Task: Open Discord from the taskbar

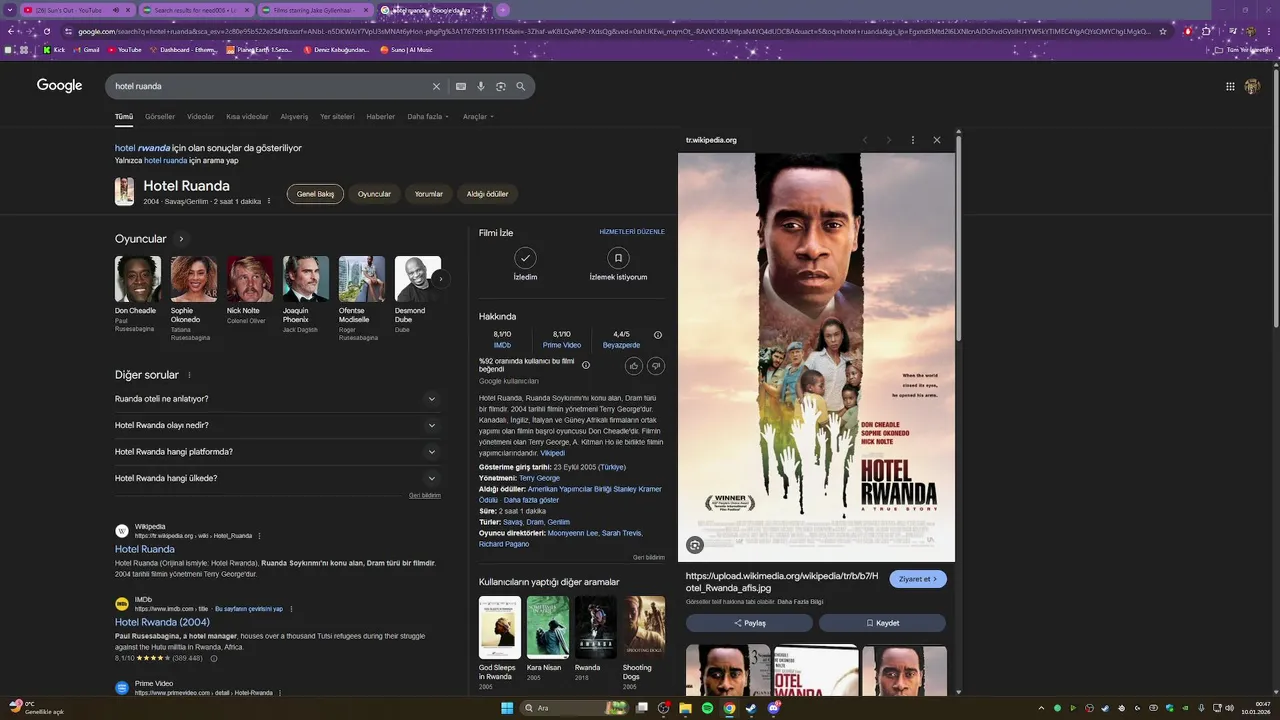Action: point(773,708)
